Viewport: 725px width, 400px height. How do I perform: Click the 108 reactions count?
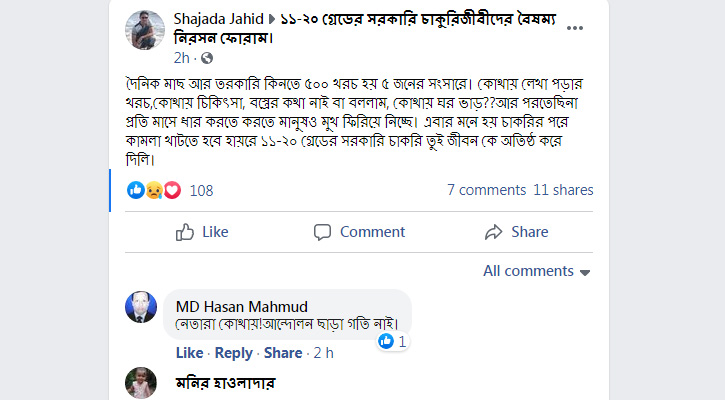[x=201, y=190]
